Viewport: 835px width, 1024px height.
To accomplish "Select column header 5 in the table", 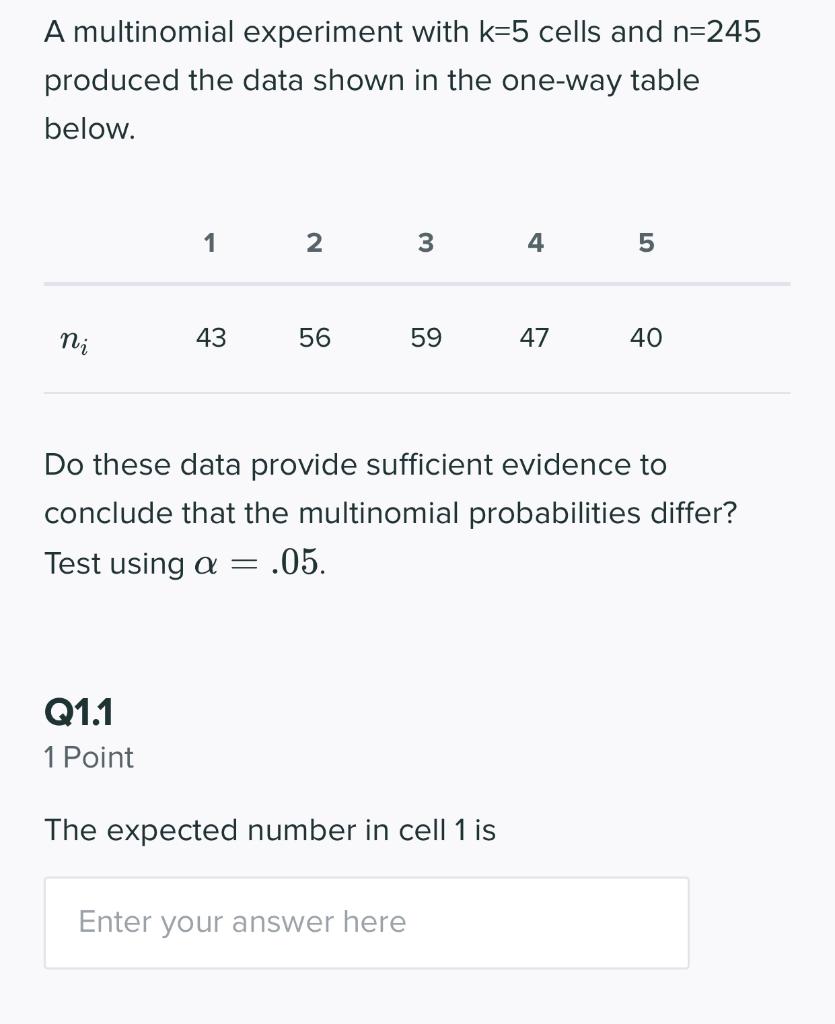I will tap(645, 243).
